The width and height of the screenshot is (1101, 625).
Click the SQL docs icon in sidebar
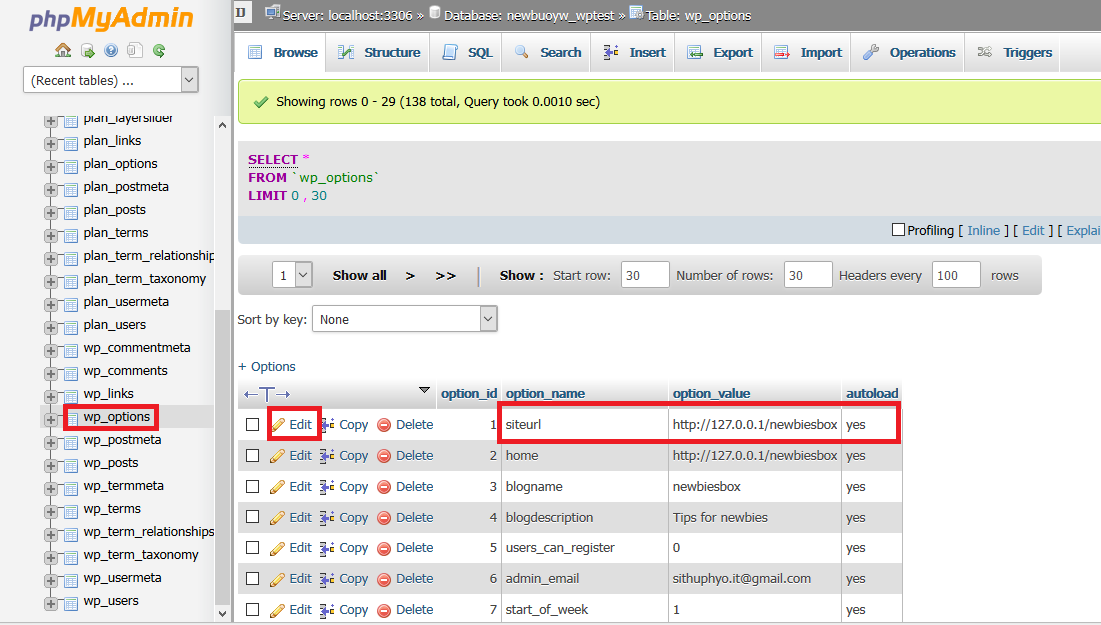(x=135, y=51)
